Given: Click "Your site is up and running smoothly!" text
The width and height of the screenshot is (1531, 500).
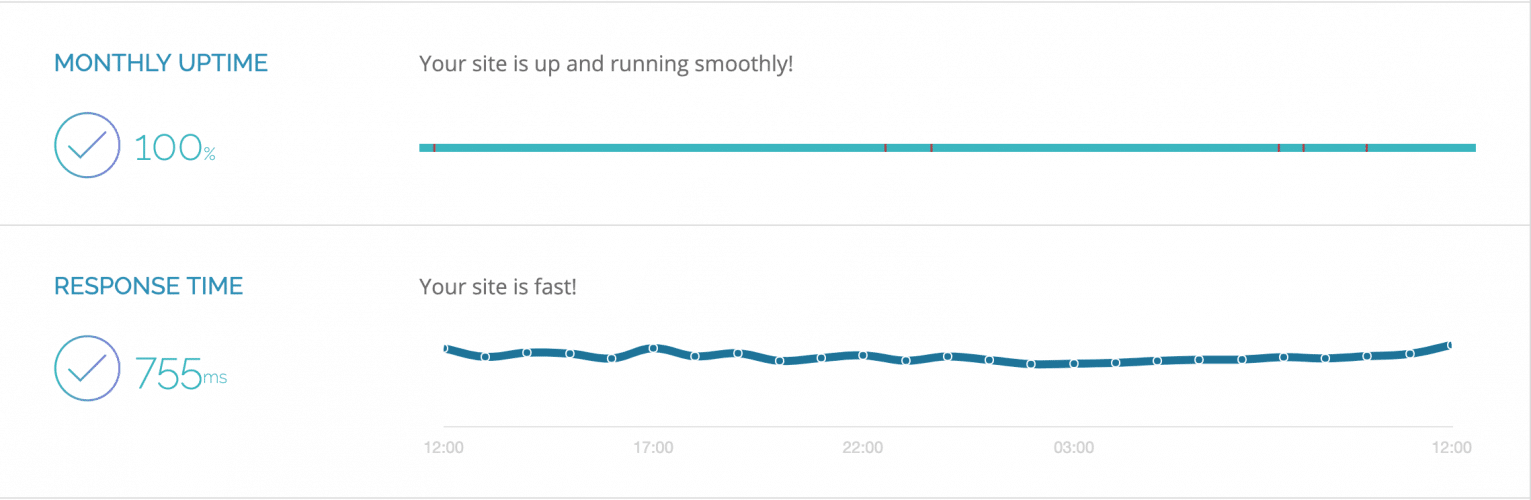Looking at the screenshot, I should (606, 64).
